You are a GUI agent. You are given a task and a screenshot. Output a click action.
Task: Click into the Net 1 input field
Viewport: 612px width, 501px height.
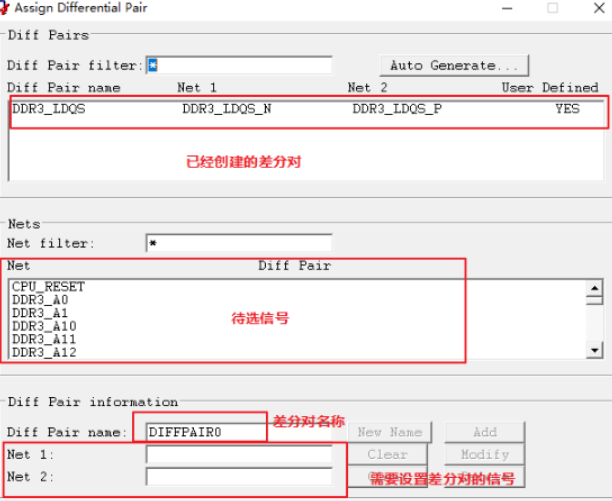click(239, 455)
